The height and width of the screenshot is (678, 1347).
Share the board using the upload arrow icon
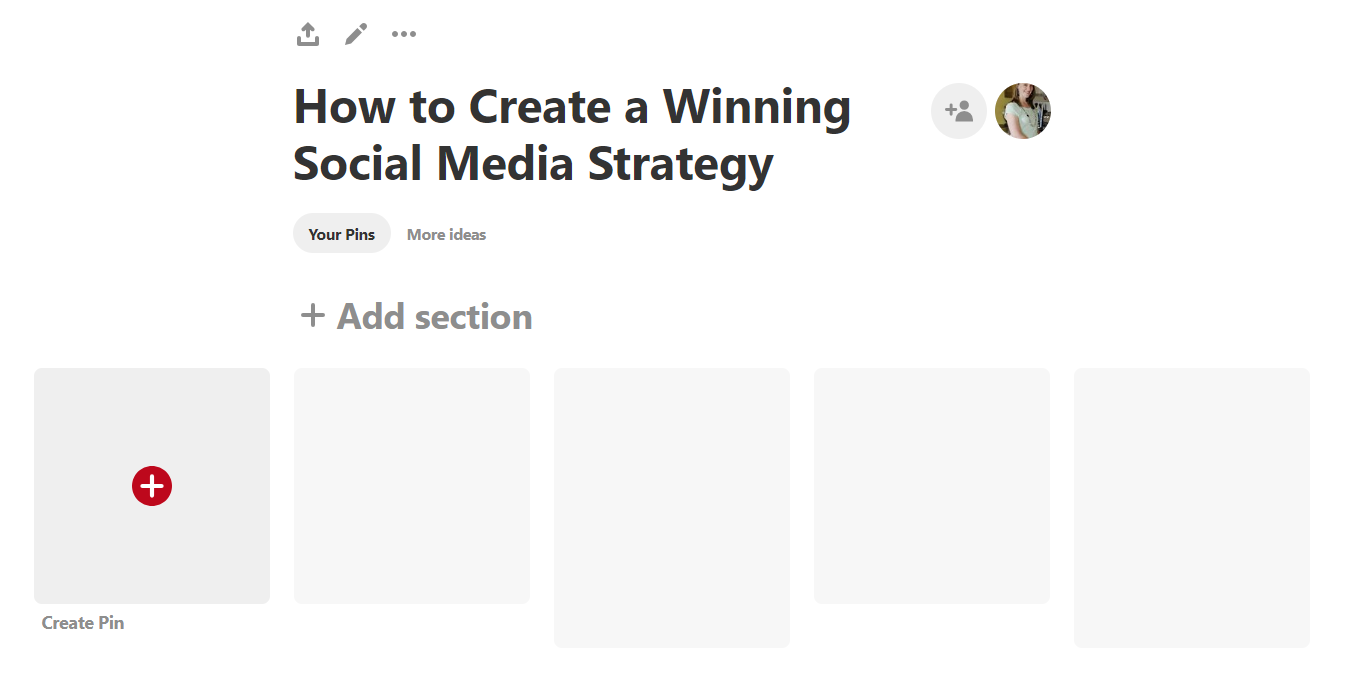click(307, 33)
